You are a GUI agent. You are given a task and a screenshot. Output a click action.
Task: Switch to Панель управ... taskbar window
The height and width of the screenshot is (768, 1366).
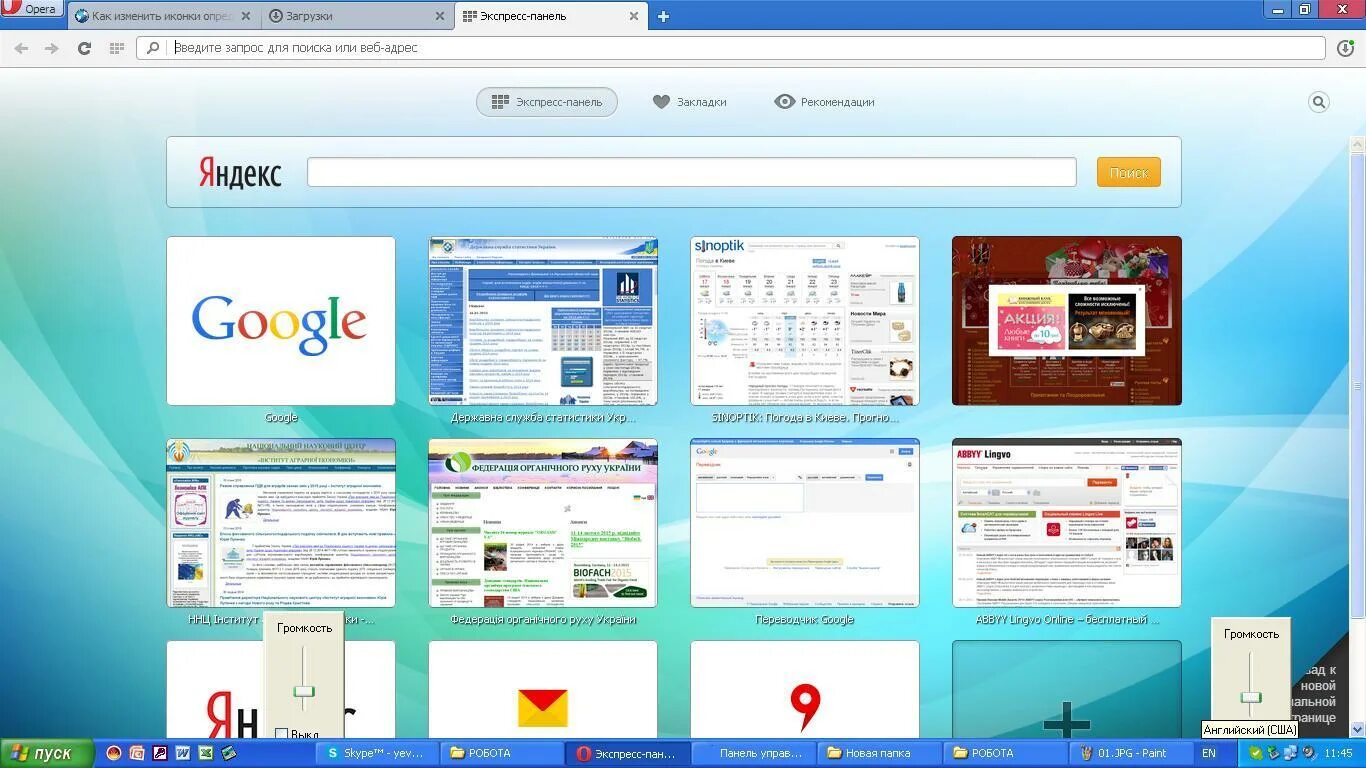tap(753, 753)
